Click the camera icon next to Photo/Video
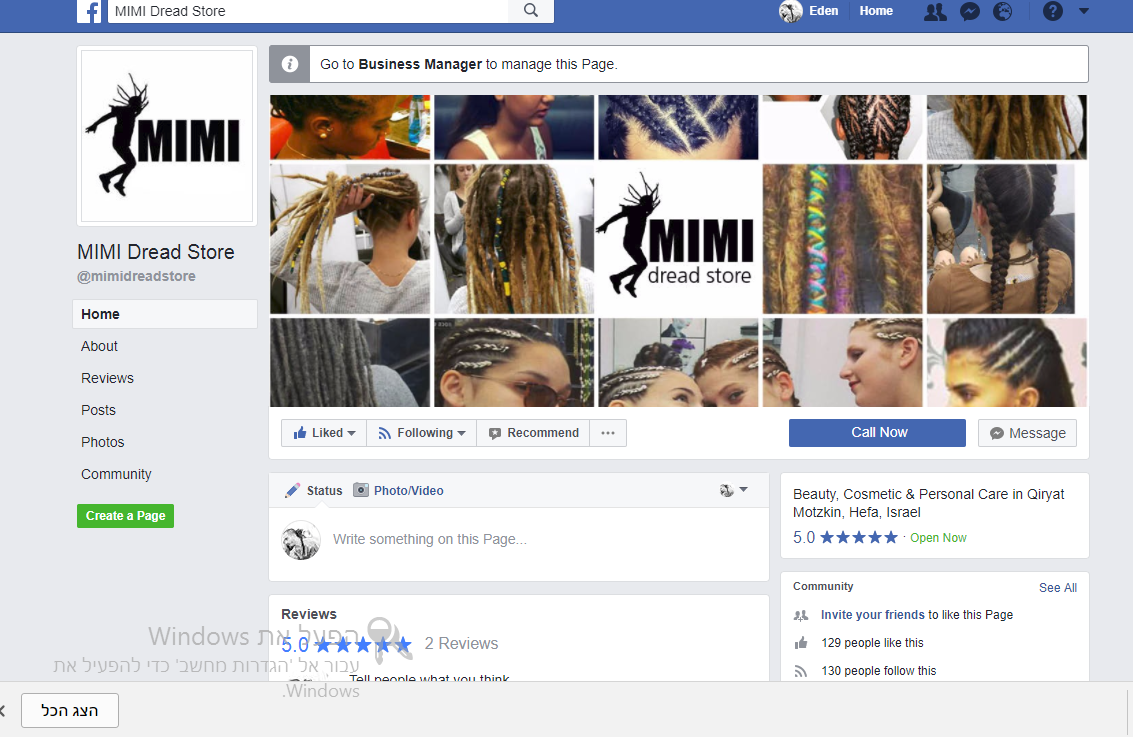 pos(361,490)
